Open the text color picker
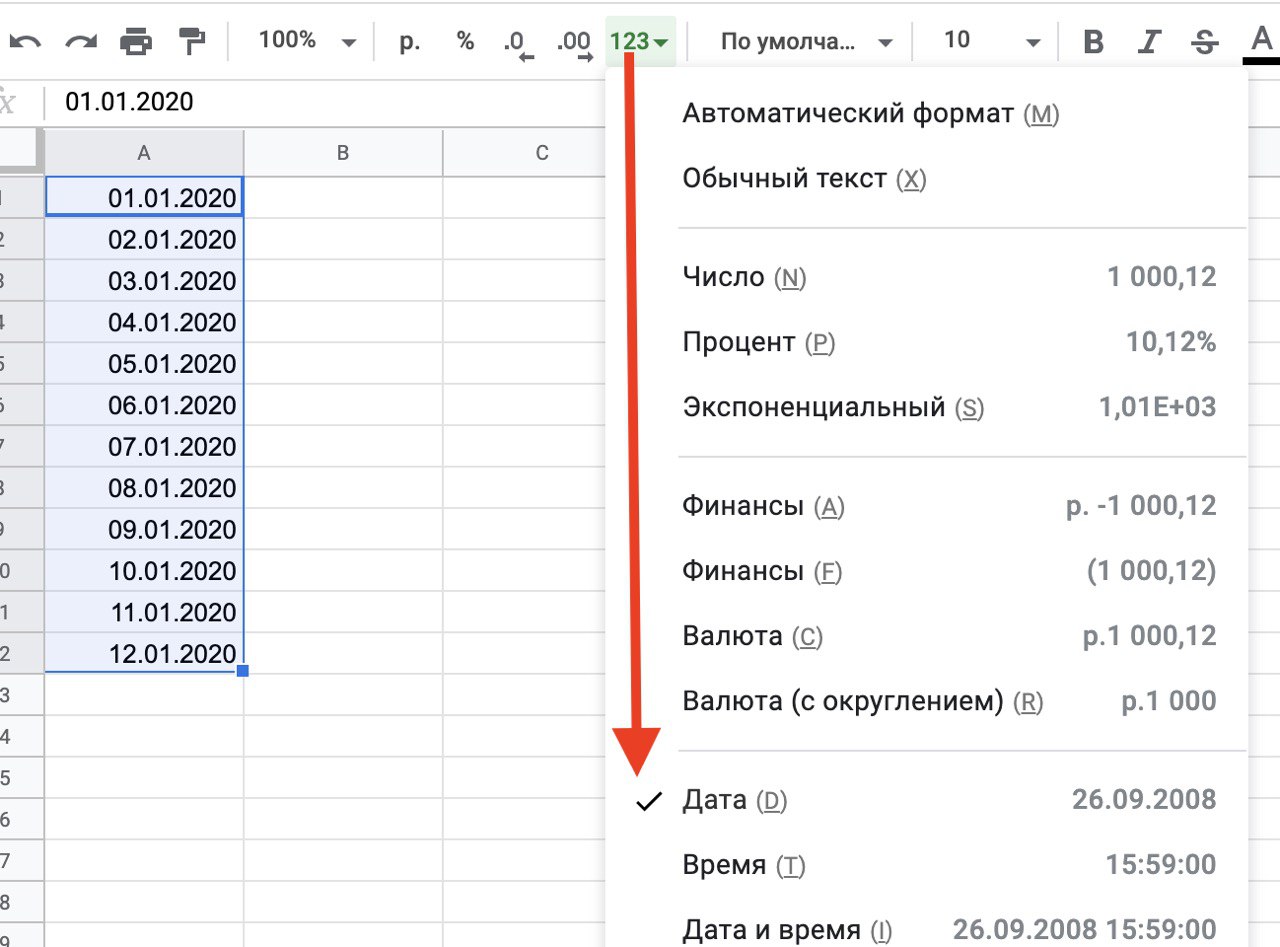This screenshot has width=1280, height=947. point(1260,43)
